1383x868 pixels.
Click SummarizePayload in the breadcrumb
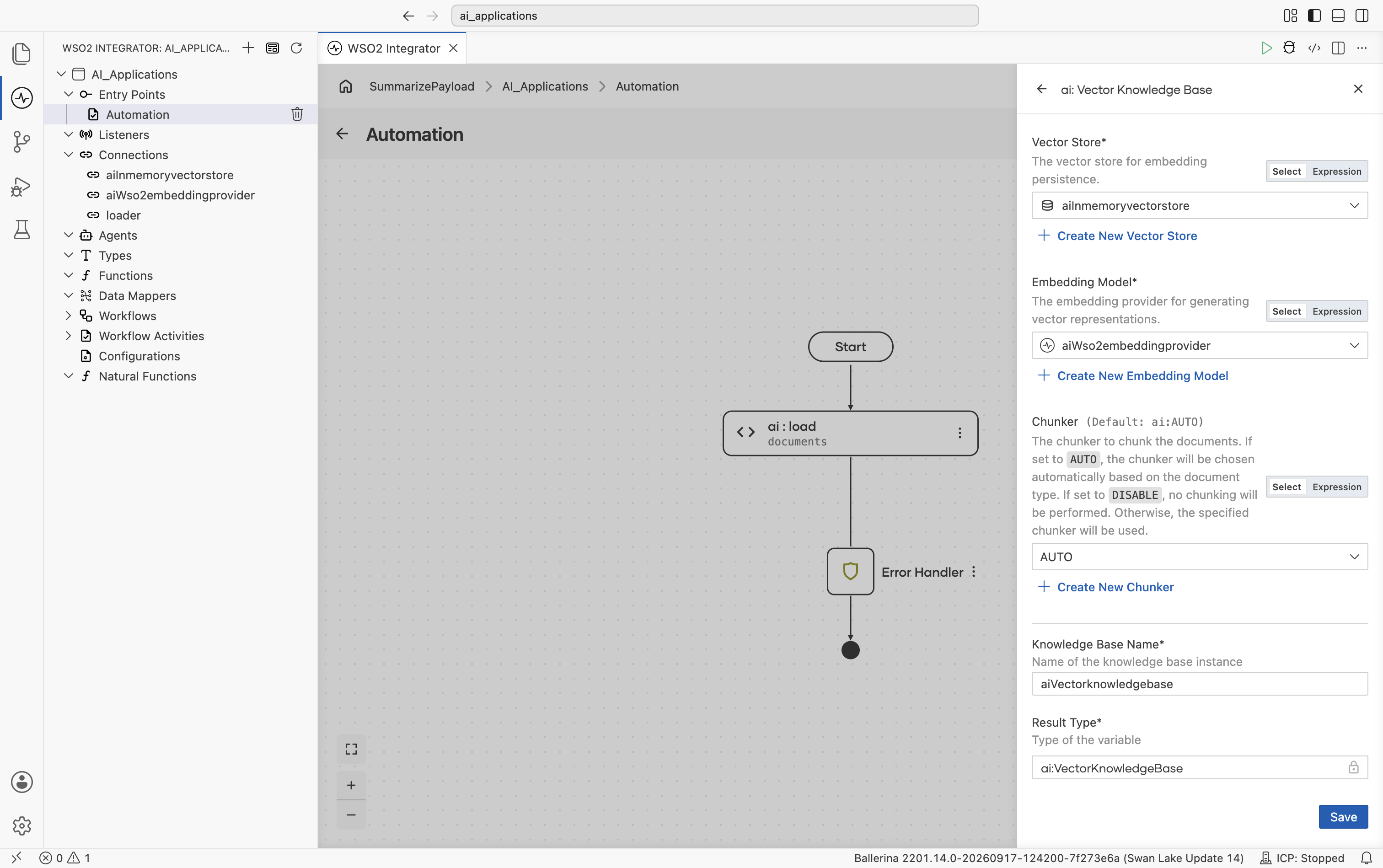(421, 86)
